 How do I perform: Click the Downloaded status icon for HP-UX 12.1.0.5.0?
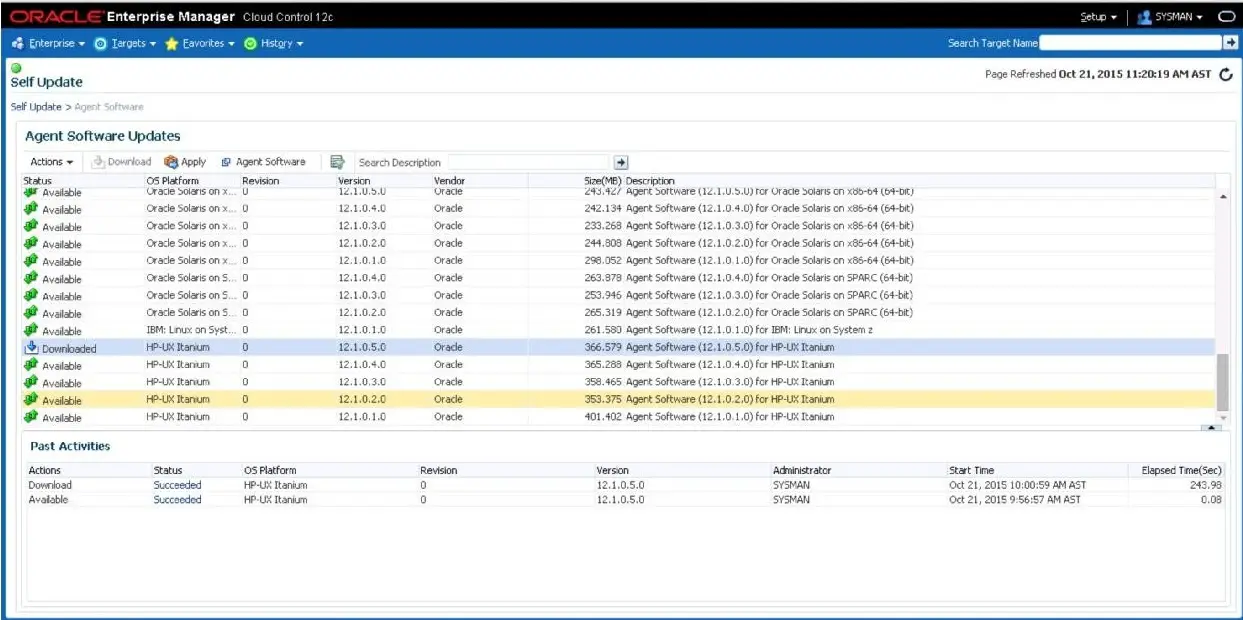31,348
